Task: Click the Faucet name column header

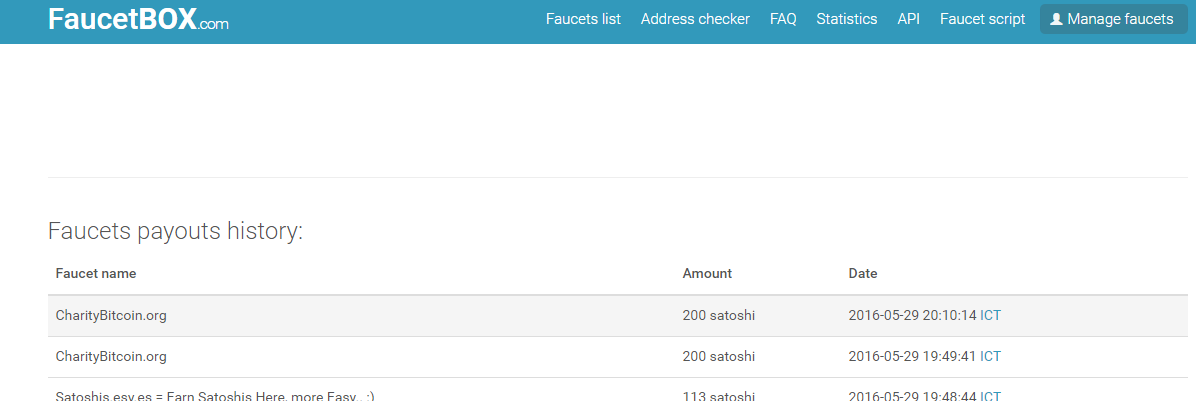Action: click(96, 273)
